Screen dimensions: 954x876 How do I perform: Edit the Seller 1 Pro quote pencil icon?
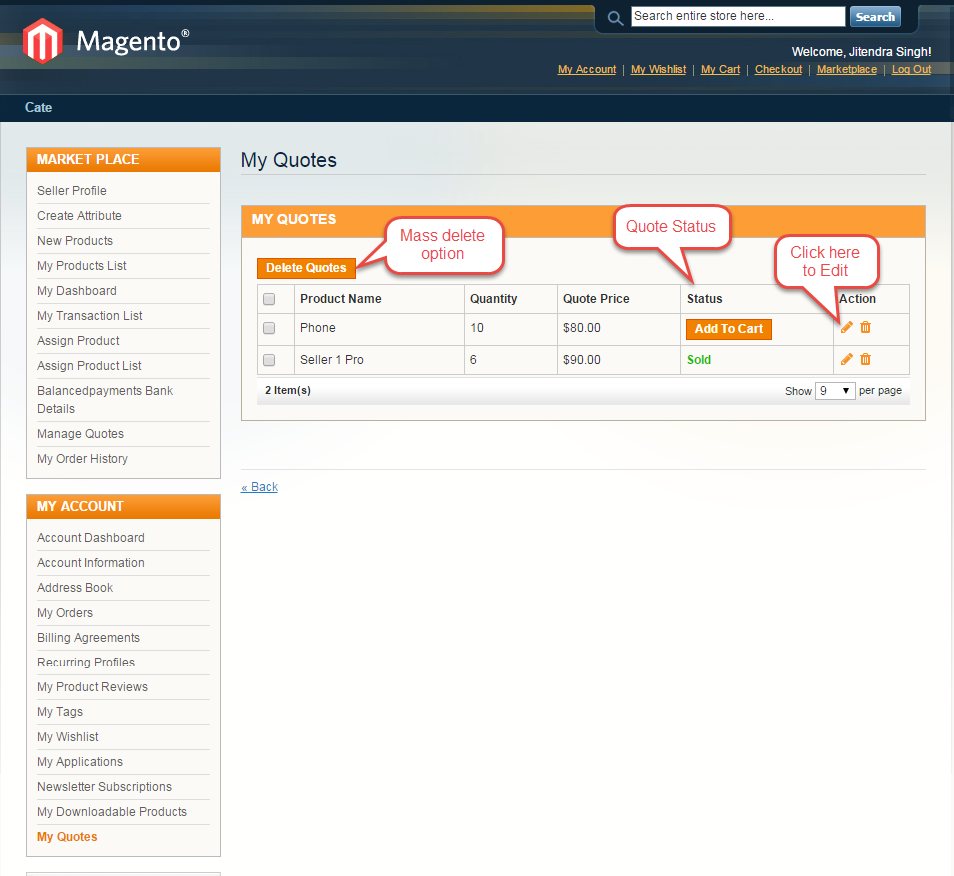846,360
